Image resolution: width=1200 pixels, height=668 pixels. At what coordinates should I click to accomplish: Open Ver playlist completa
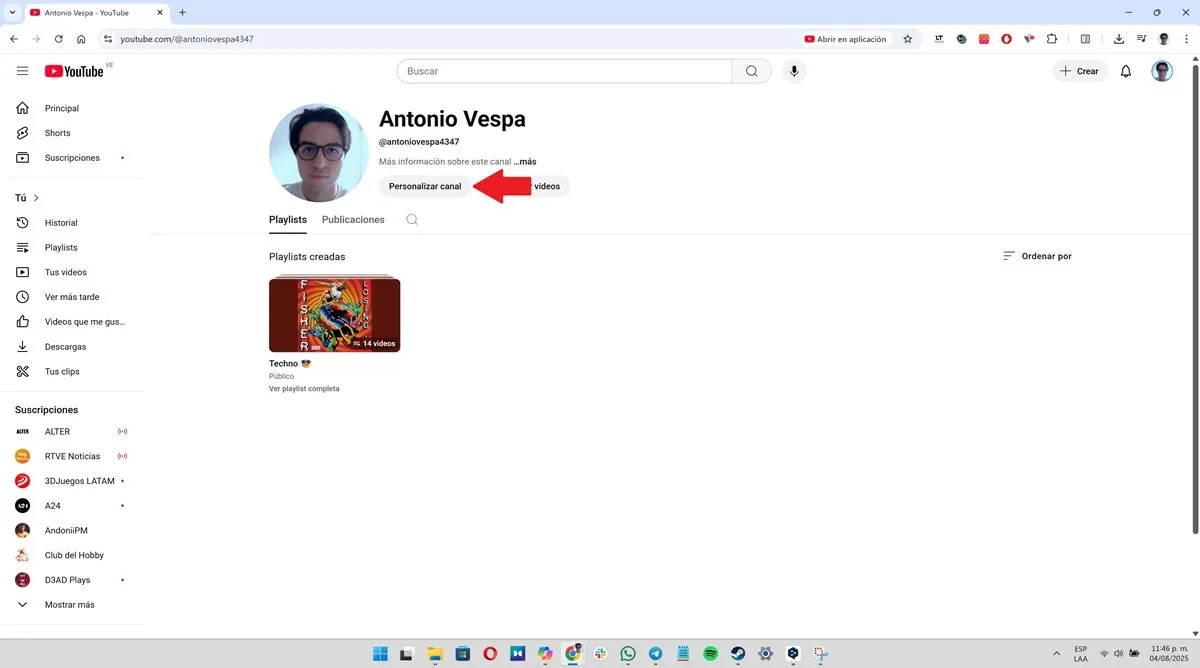pos(304,388)
